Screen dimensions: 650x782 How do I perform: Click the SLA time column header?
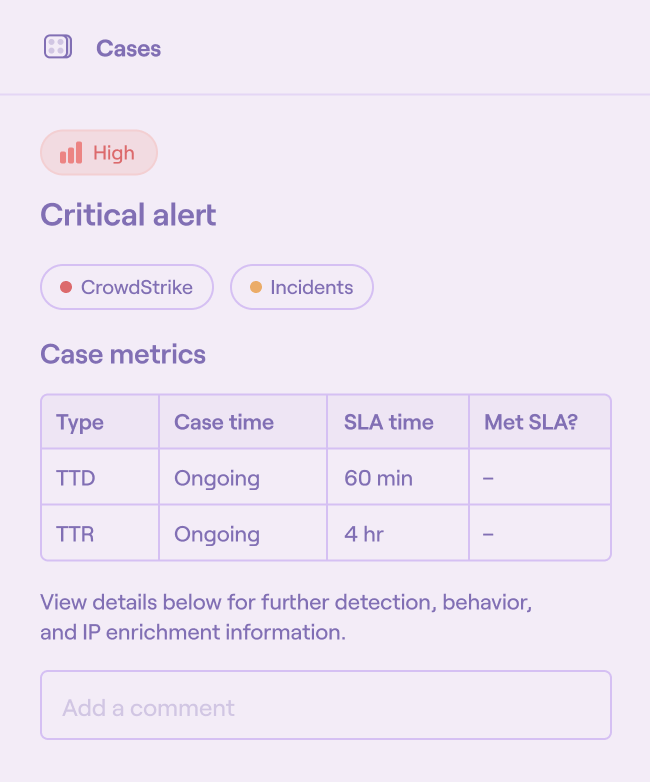pos(389,422)
